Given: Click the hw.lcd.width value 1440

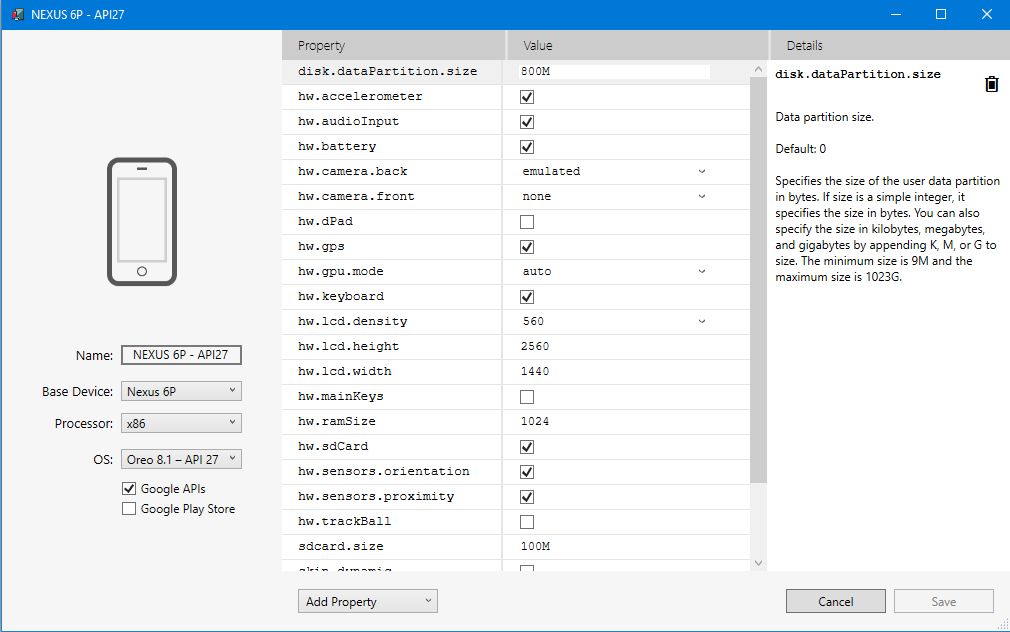Looking at the screenshot, I should tap(535, 372).
